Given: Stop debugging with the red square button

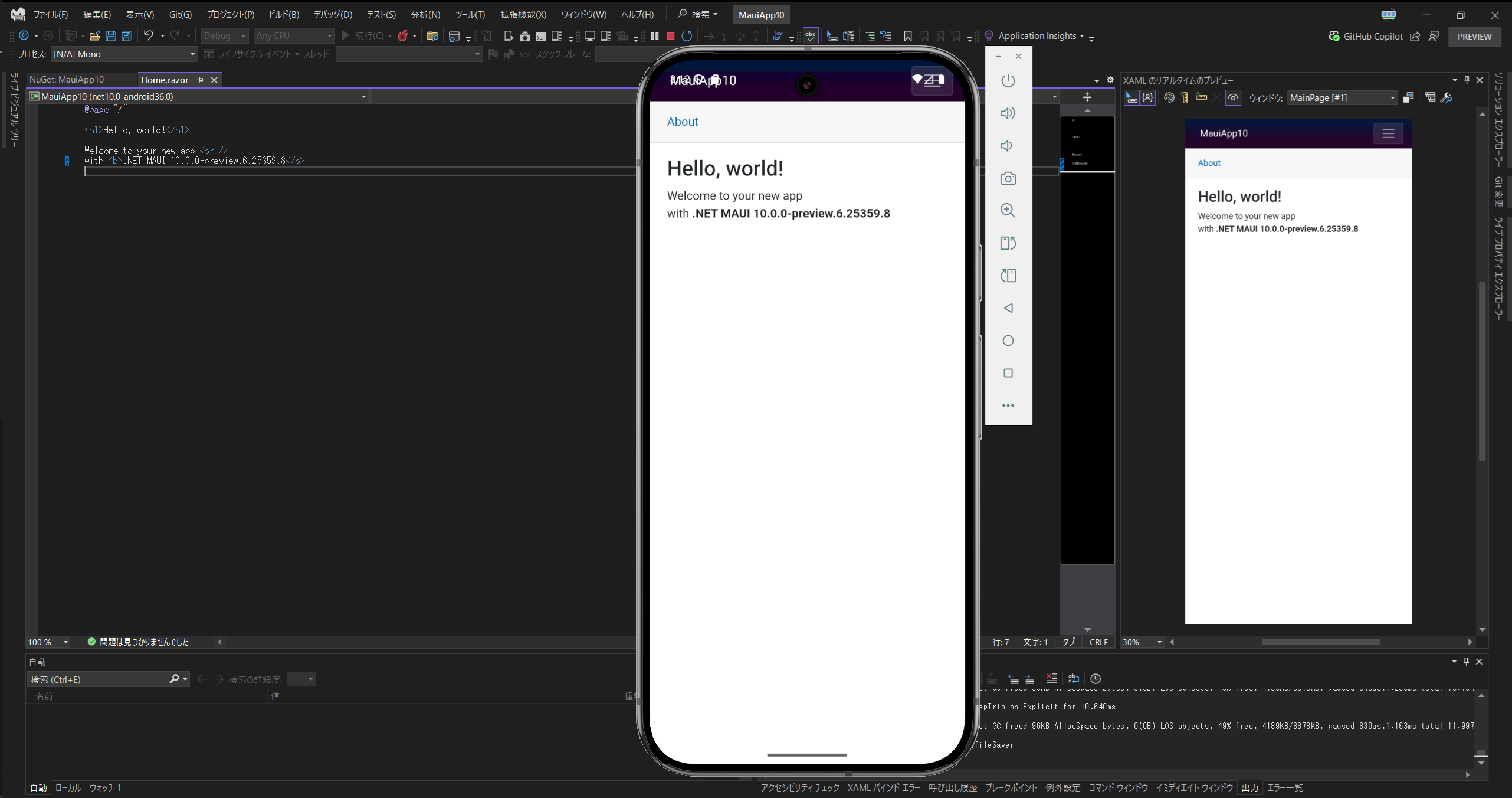Looking at the screenshot, I should (670, 36).
